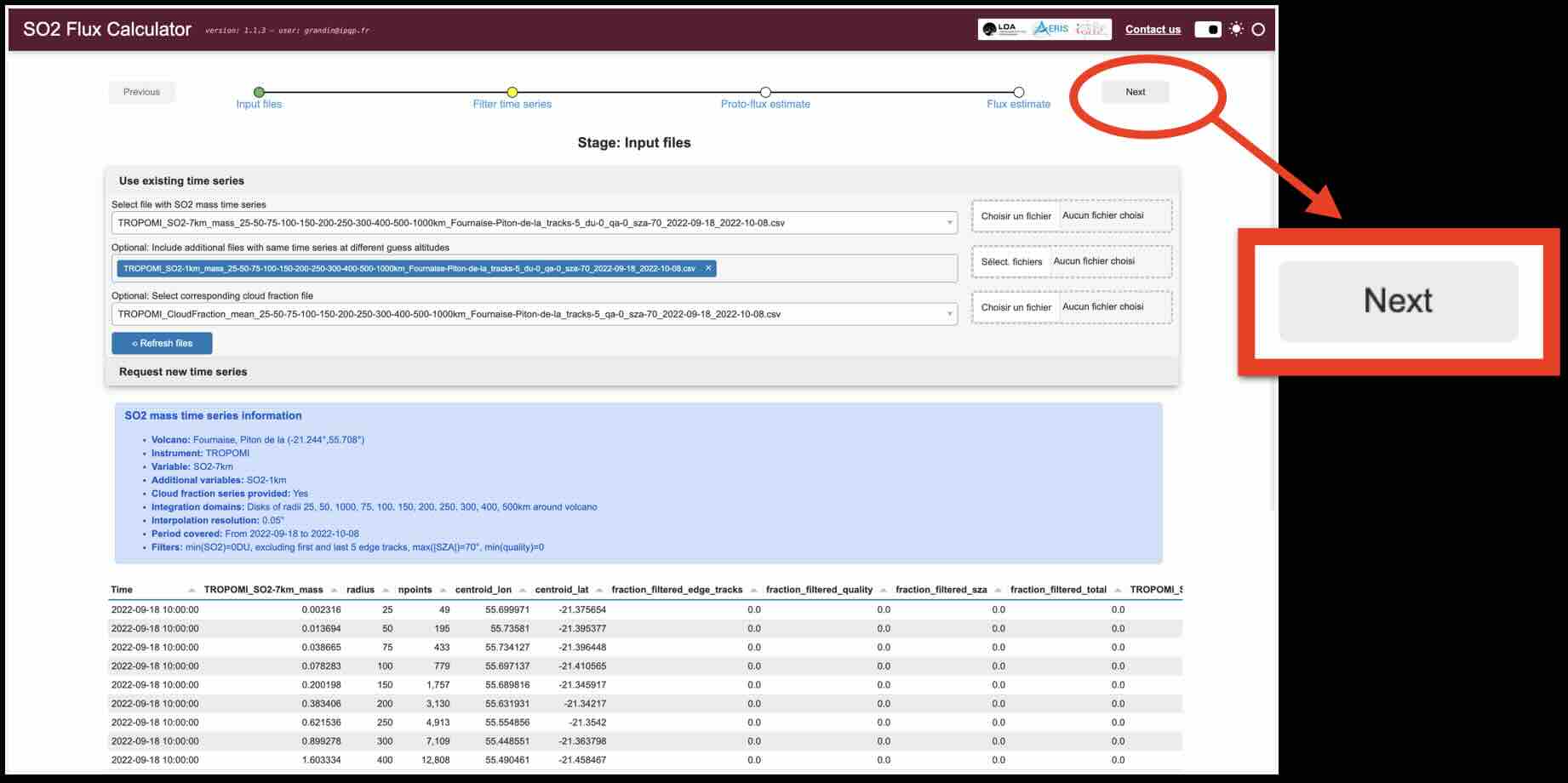Open the Contact us link
Screen dimensions: 1568x783
[1153, 29]
